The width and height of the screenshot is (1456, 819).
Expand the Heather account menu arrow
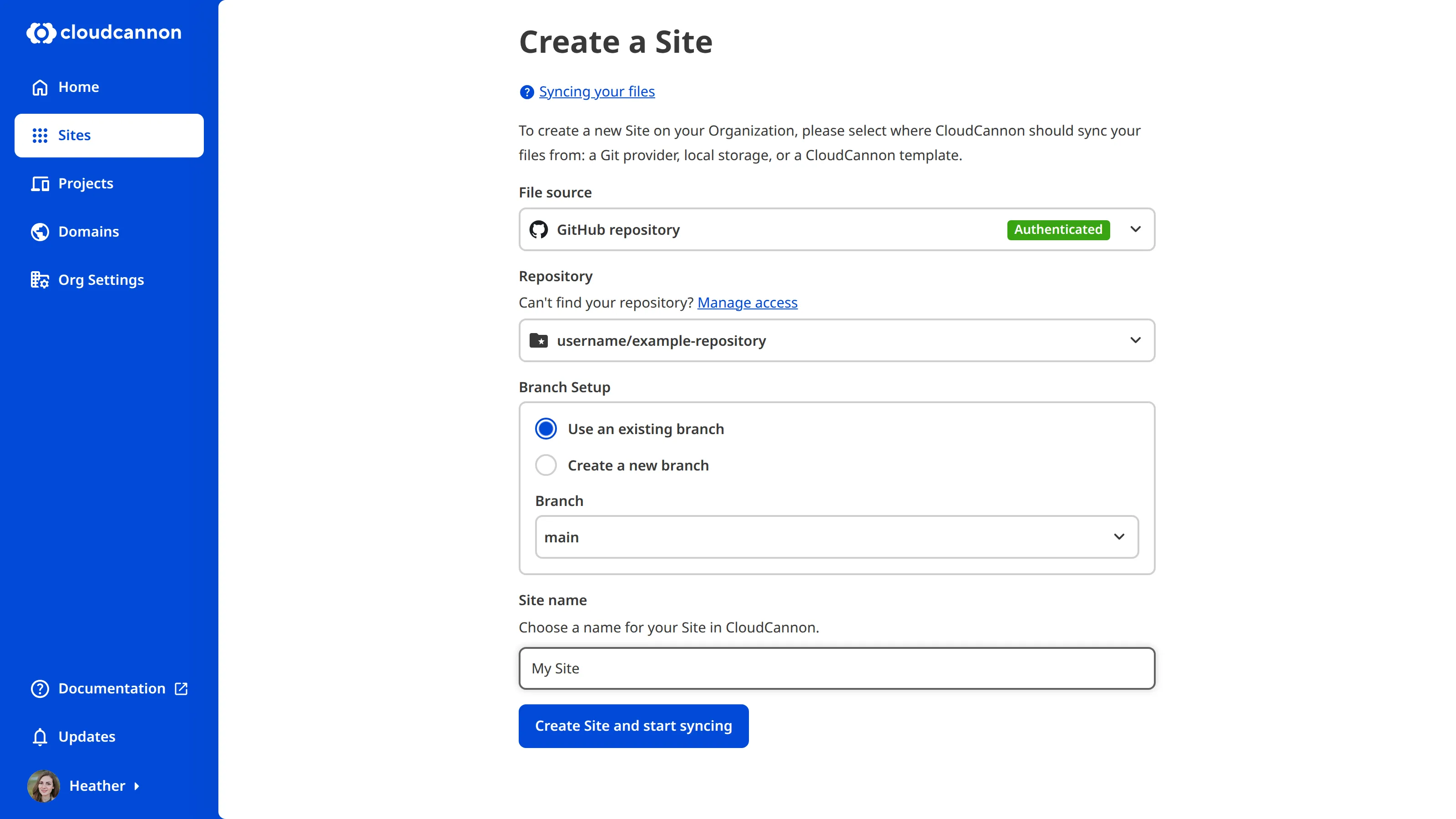pyautogui.click(x=136, y=786)
